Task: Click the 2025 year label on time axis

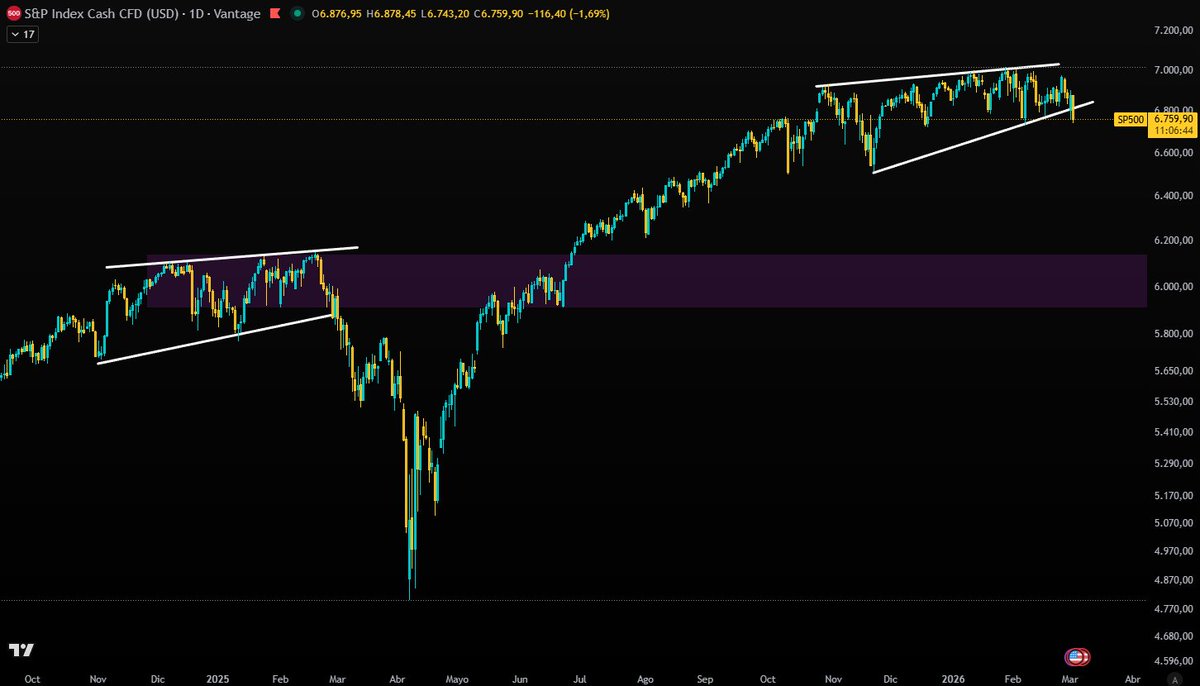Action: tap(217, 677)
